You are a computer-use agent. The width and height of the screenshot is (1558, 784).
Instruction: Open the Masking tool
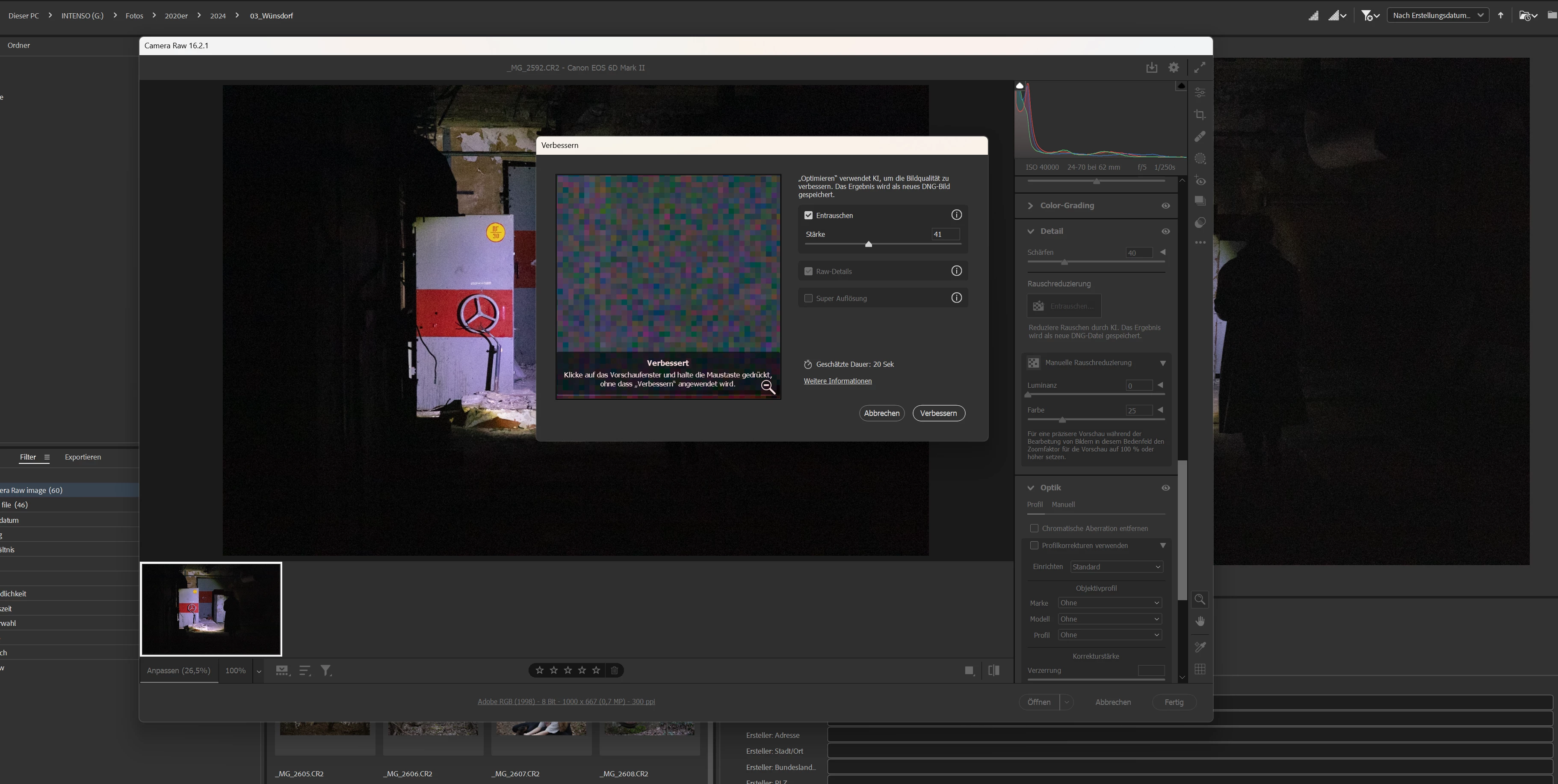tap(1200, 159)
